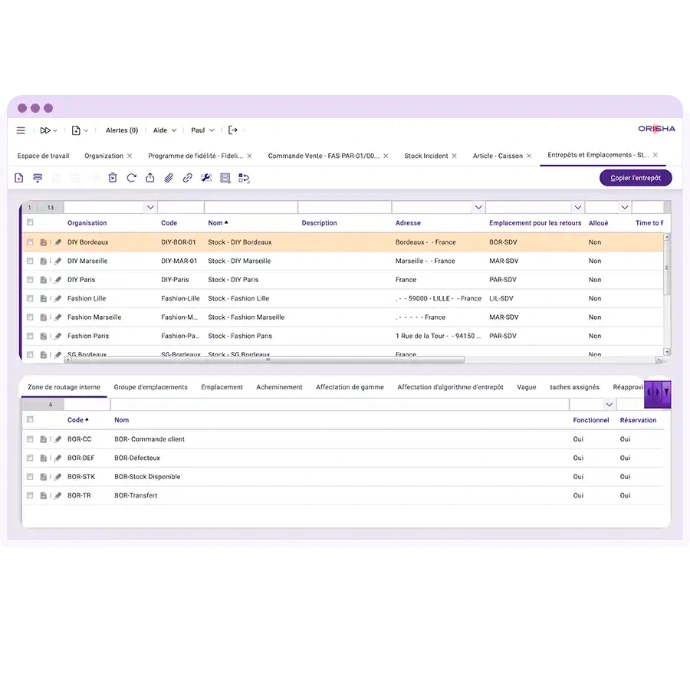690x690 pixels.
Task: Click the Alertes (0) link
Action: (122, 130)
